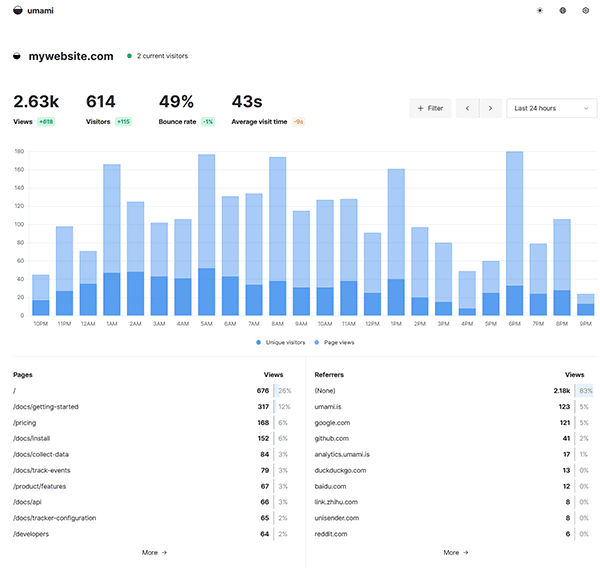Click the mywebsite.com favicon icon
Screen dimensions: 600x569
coord(17,56)
